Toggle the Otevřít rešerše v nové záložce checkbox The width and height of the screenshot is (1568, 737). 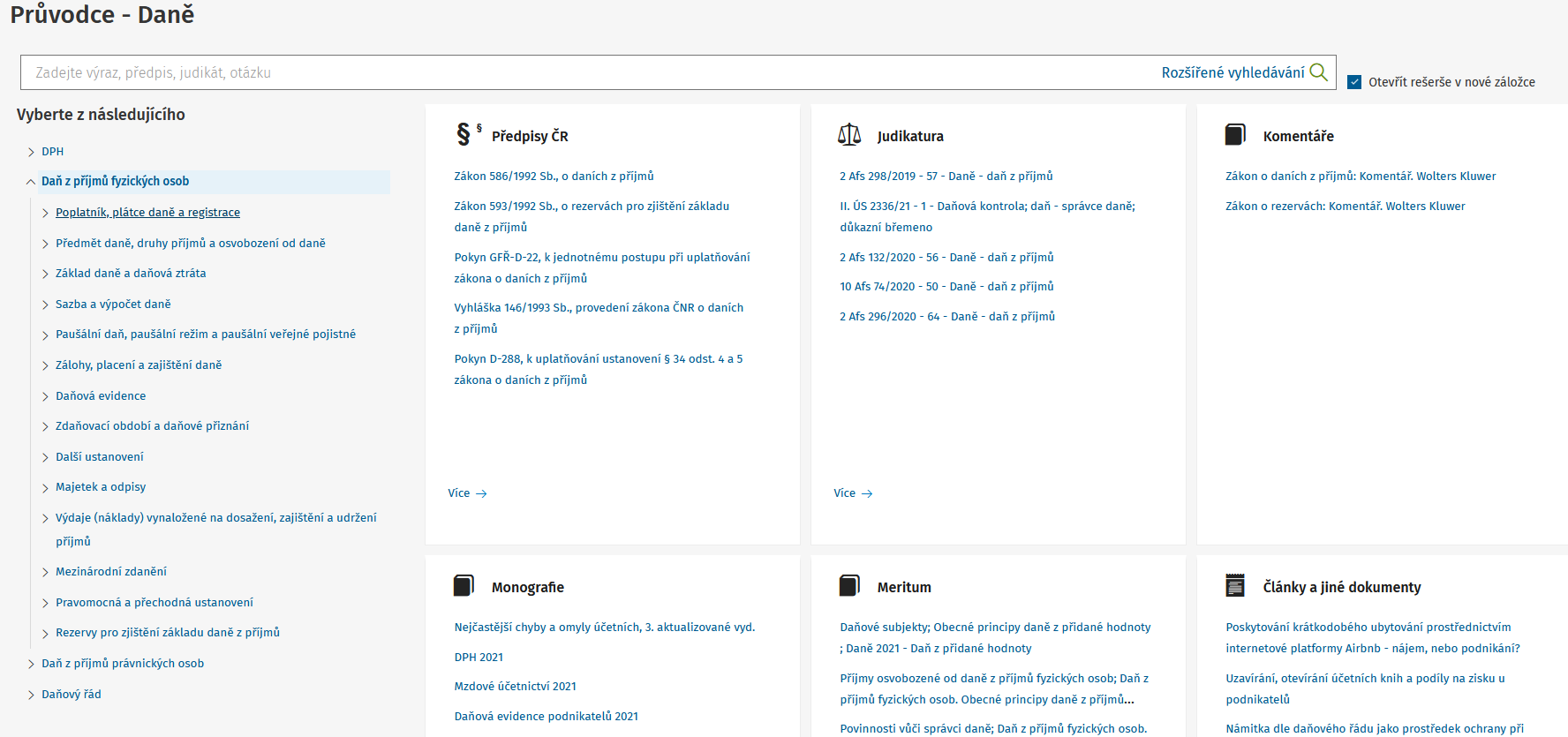point(1354,82)
